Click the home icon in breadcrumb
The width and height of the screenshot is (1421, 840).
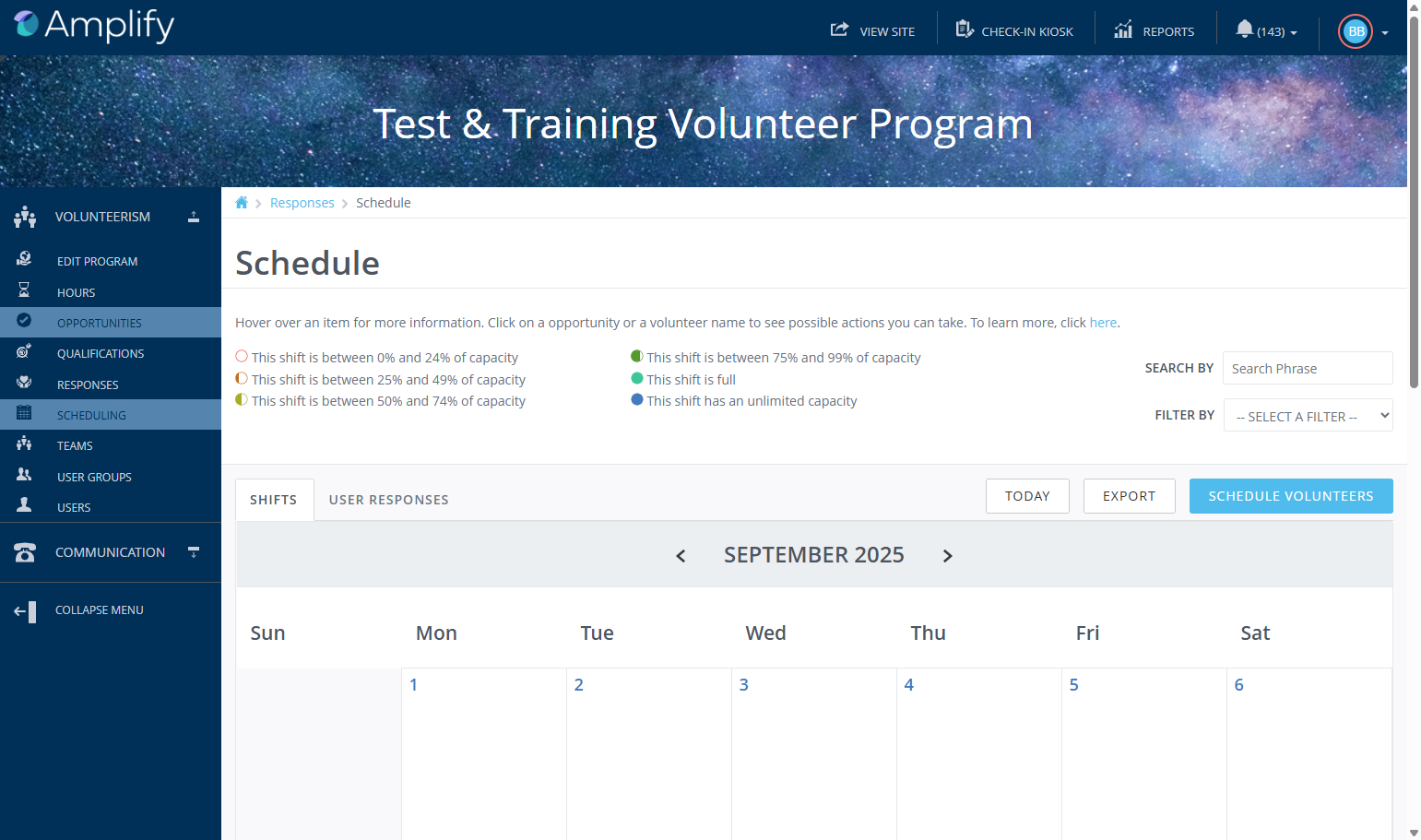(x=242, y=203)
